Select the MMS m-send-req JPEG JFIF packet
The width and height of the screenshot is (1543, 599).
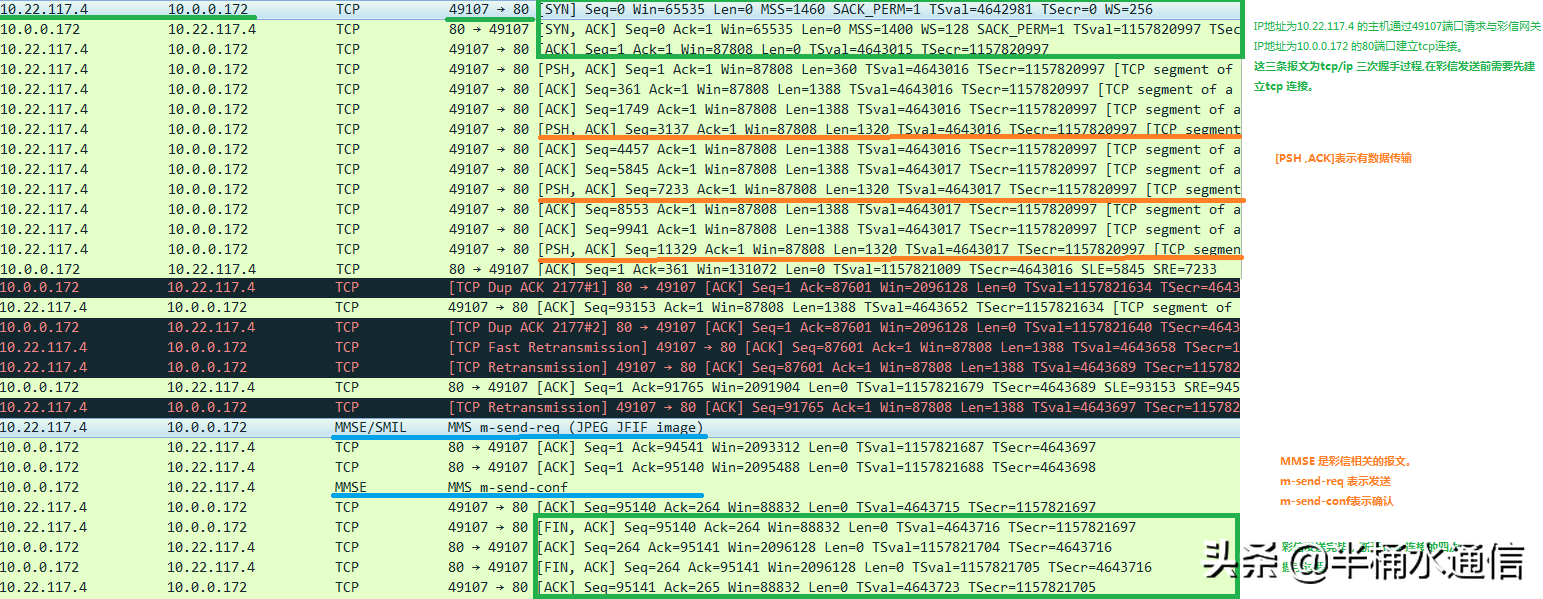620,428
